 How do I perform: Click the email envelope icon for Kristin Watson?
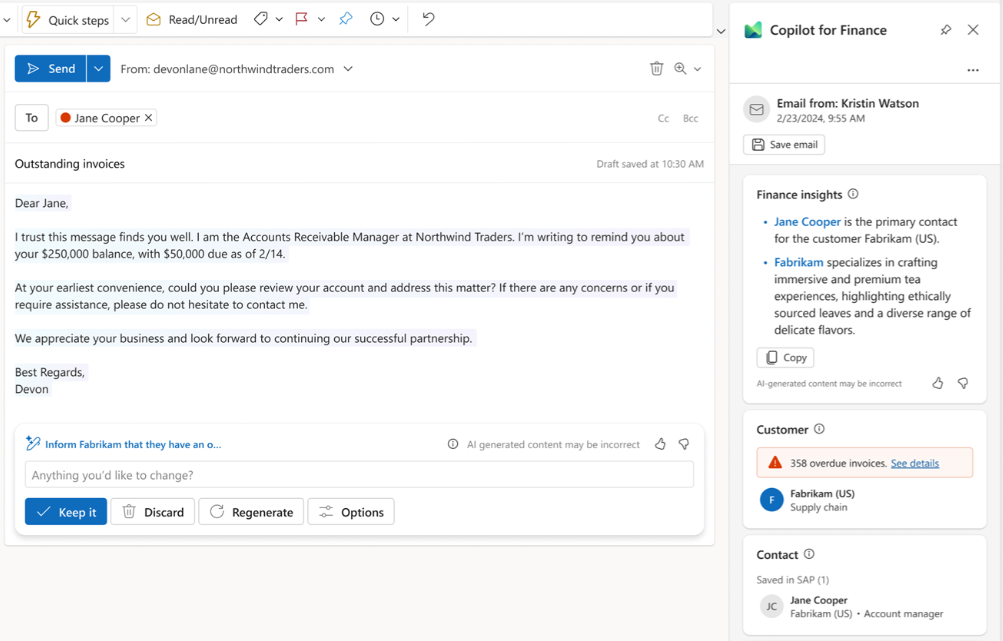click(757, 109)
